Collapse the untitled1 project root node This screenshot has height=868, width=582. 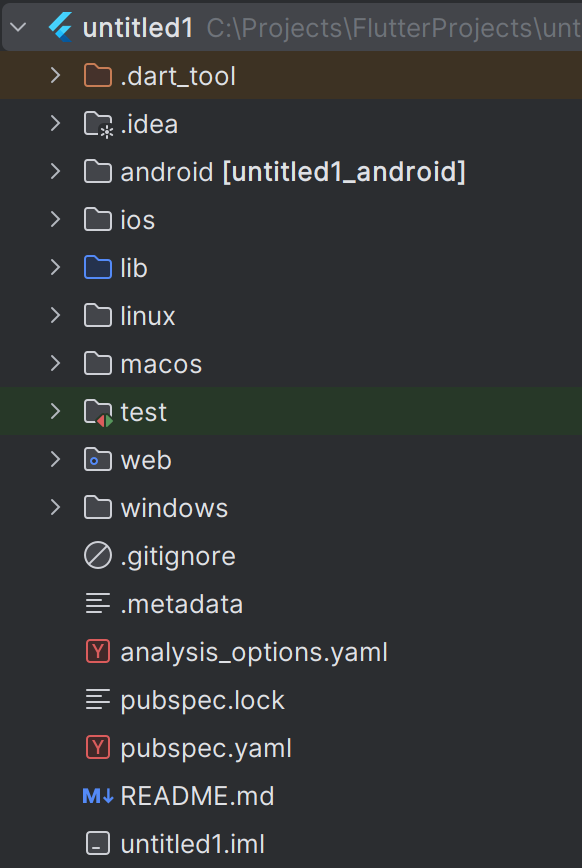coord(18,27)
